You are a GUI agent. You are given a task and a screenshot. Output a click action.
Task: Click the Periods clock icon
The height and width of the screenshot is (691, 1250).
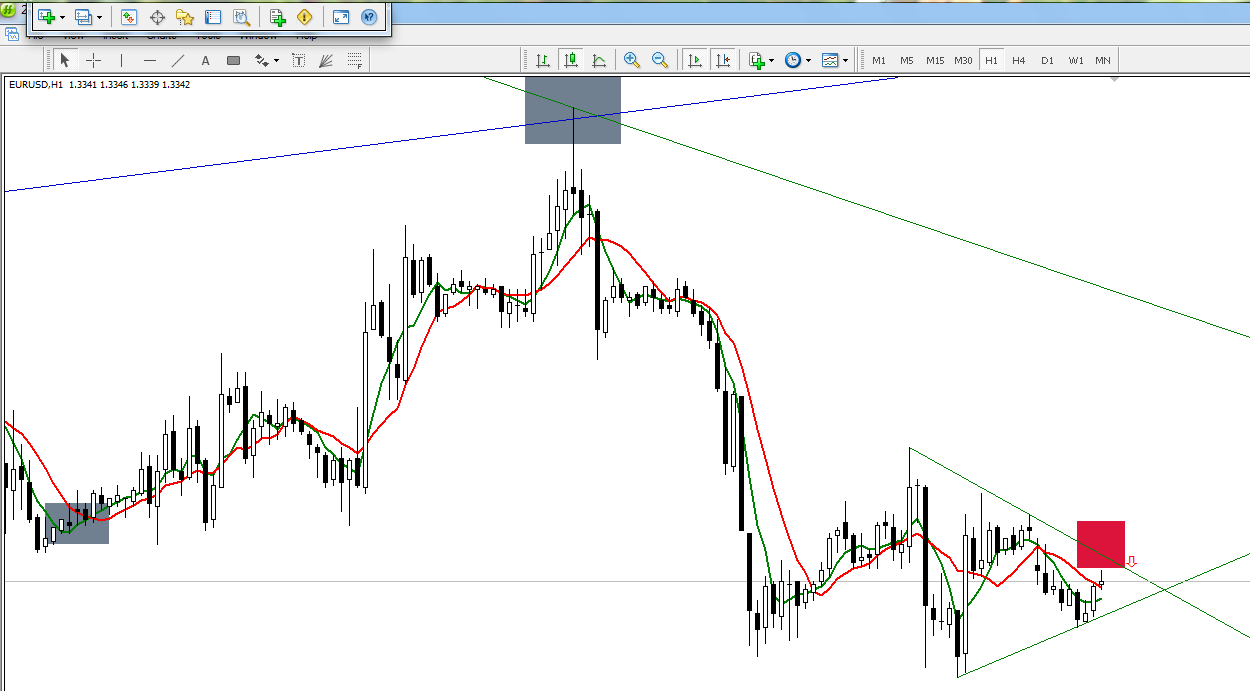click(793, 60)
